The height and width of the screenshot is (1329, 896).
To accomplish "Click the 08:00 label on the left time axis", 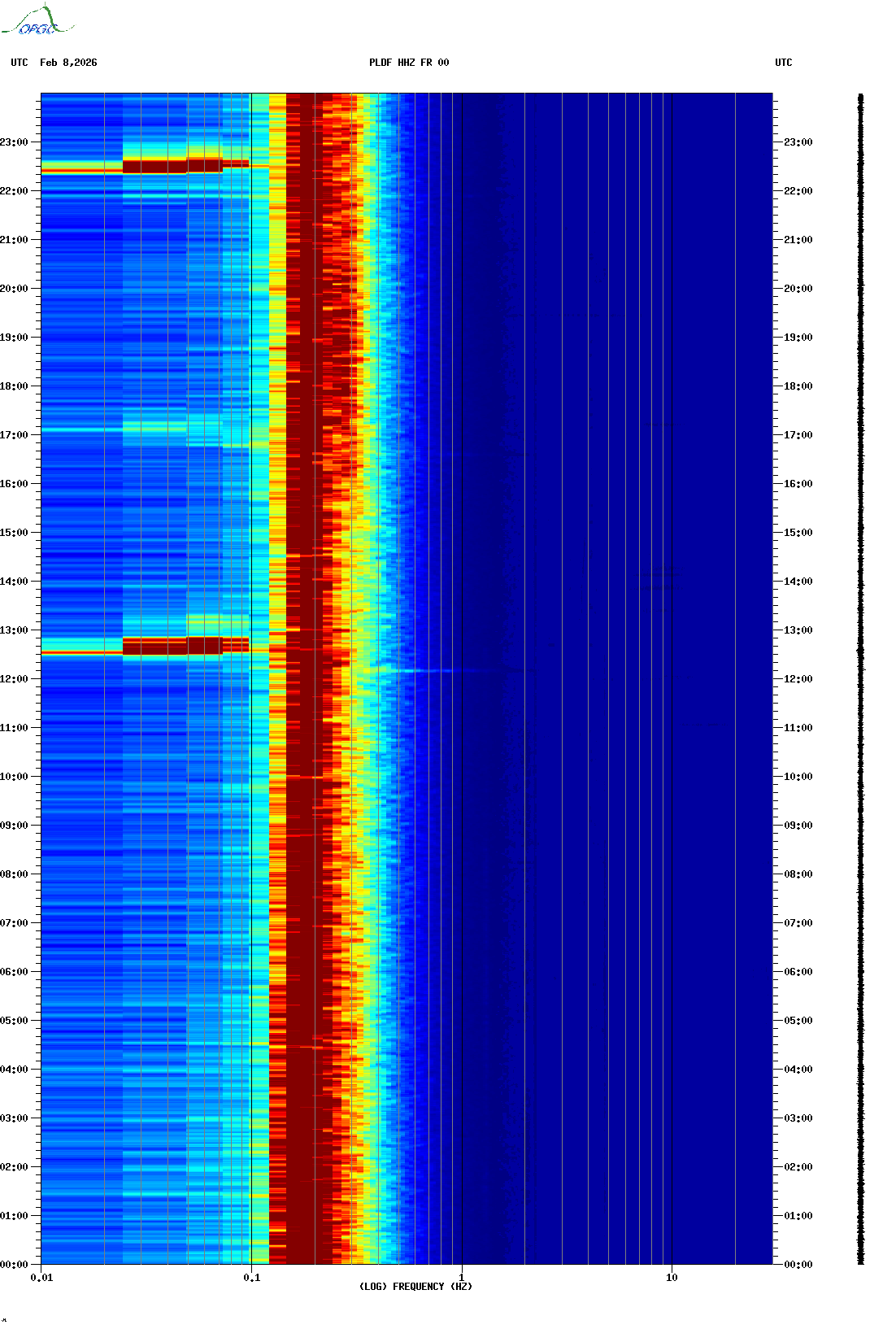I will (x=14, y=874).
